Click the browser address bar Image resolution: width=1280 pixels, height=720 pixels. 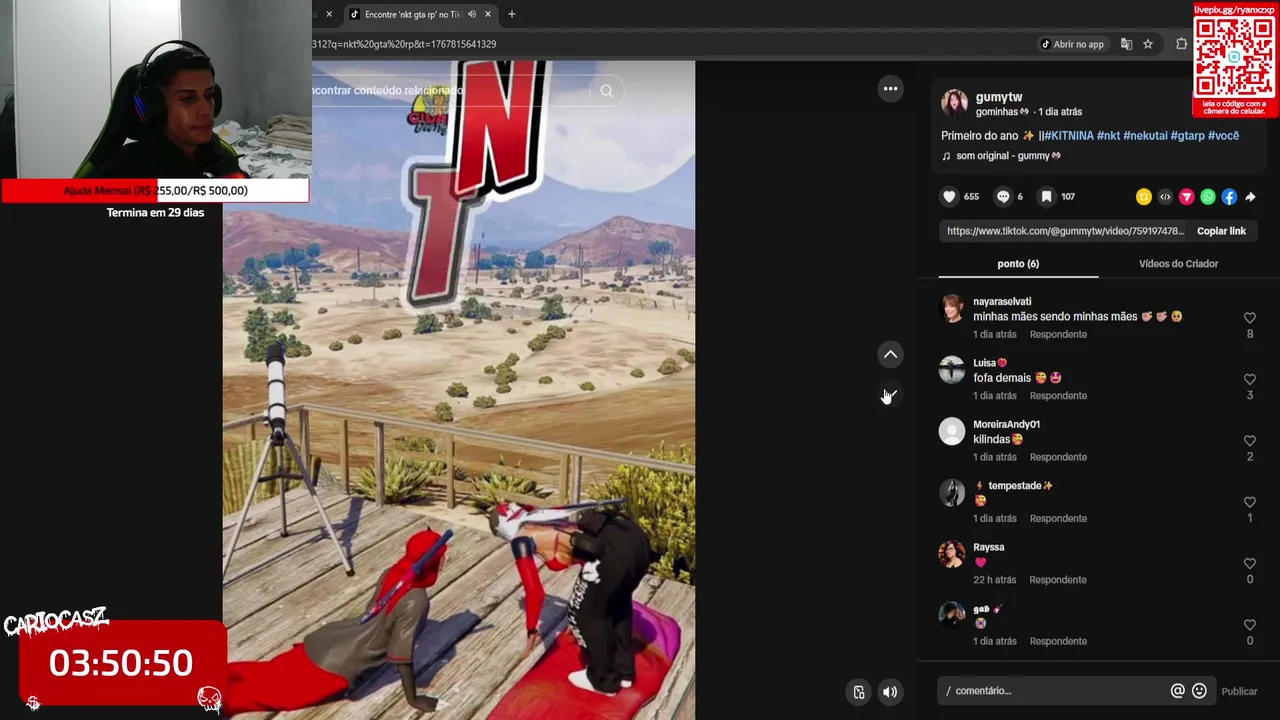point(670,44)
